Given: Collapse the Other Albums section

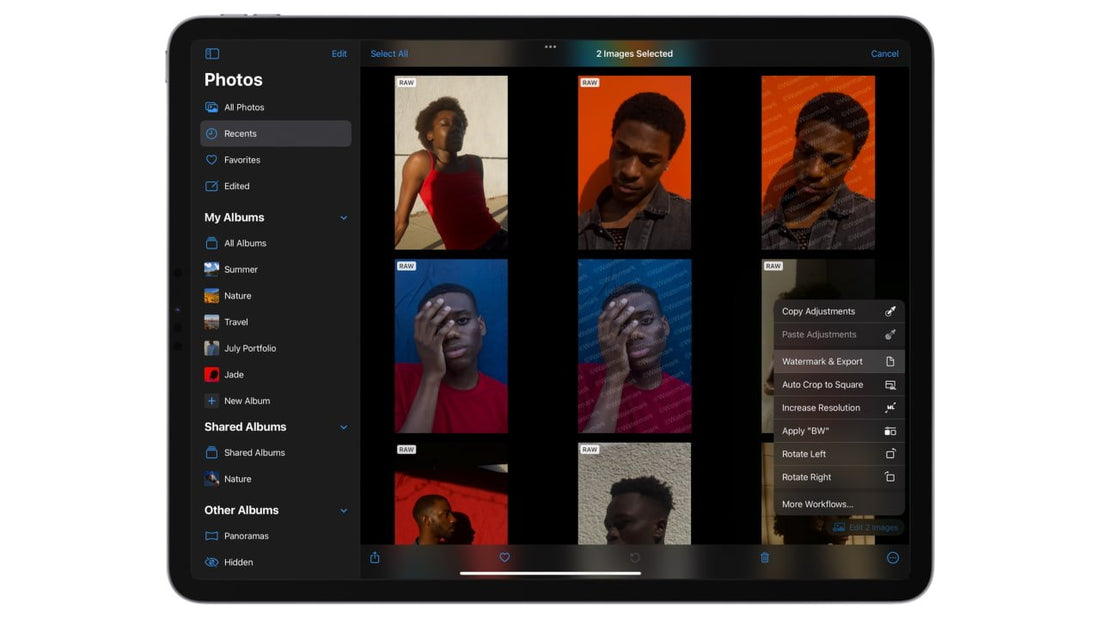Looking at the screenshot, I should point(344,510).
